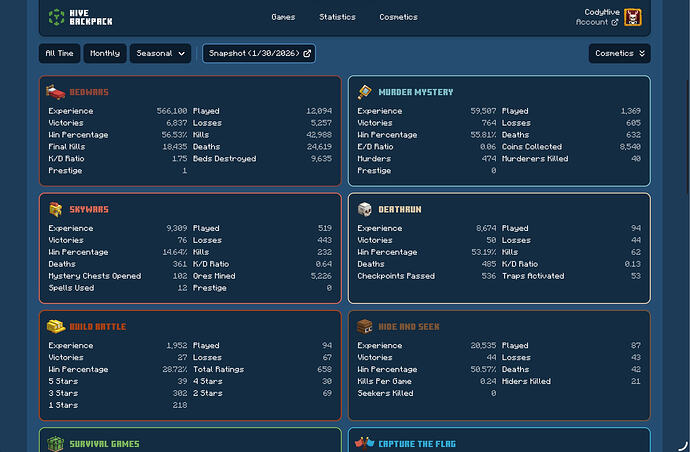Viewport: 690px width, 452px height.
Task: Click the Survival Games heading
Action: [104, 444]
